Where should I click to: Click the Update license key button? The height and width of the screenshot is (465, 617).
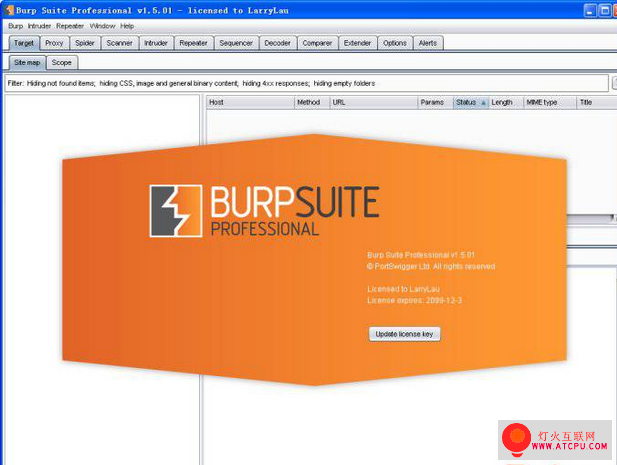(405, 334)
